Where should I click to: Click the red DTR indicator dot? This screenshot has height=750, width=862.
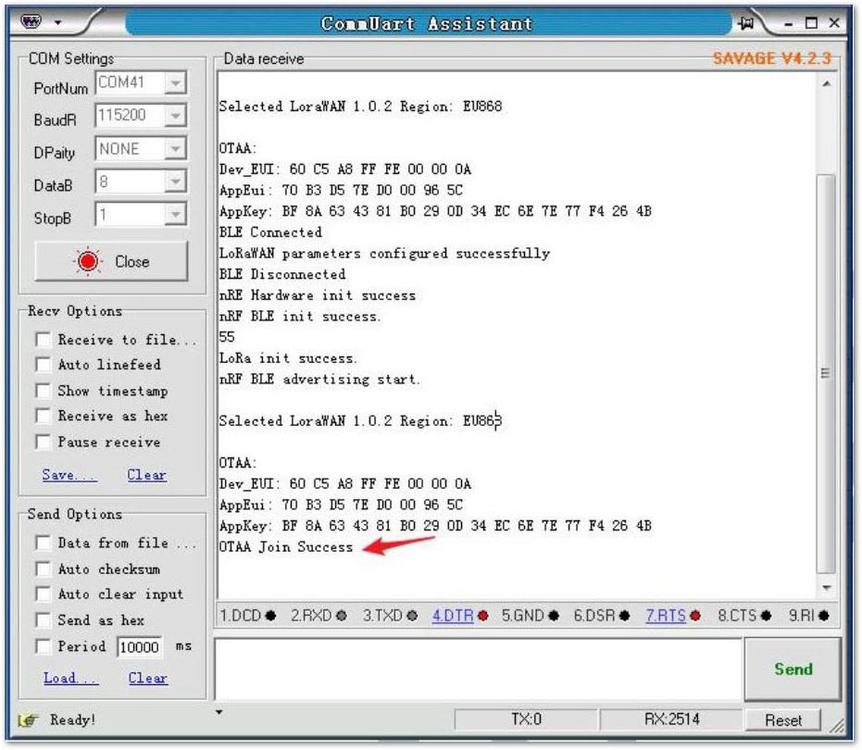click(x=483, y=616)
